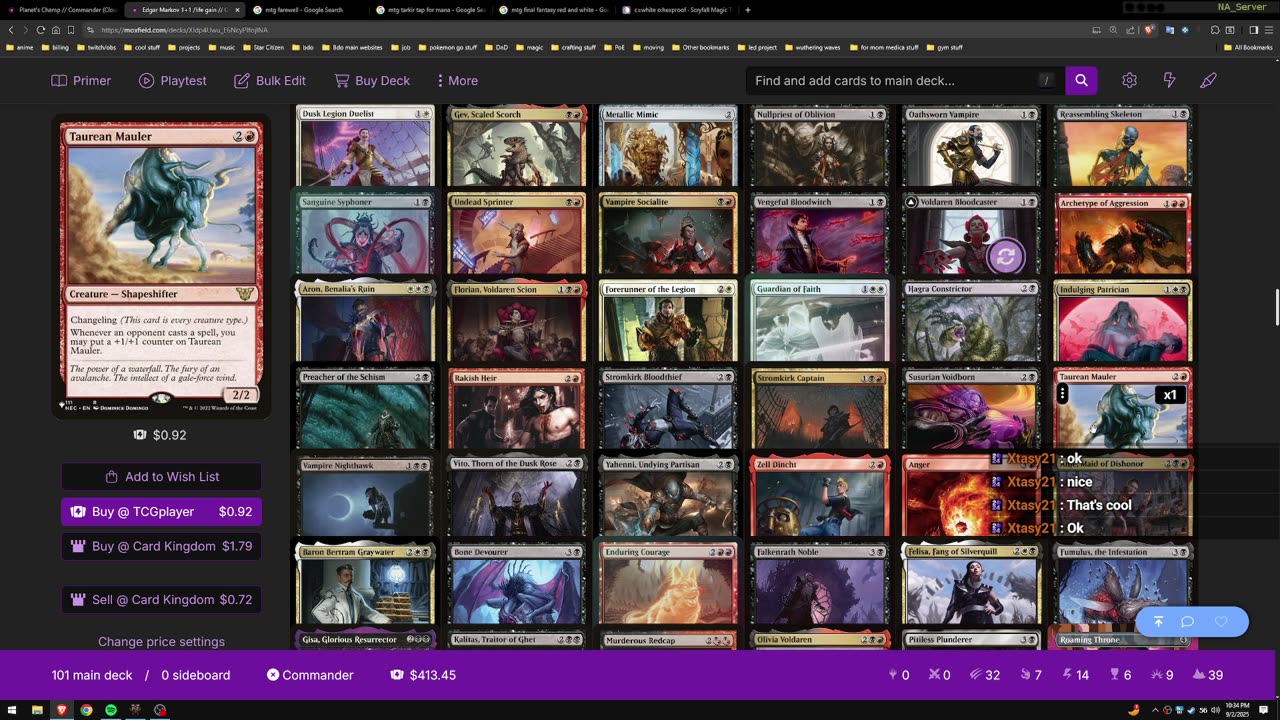
Task: Select the Aron, Benalia's Ruin card
Action: click(365, 321)
